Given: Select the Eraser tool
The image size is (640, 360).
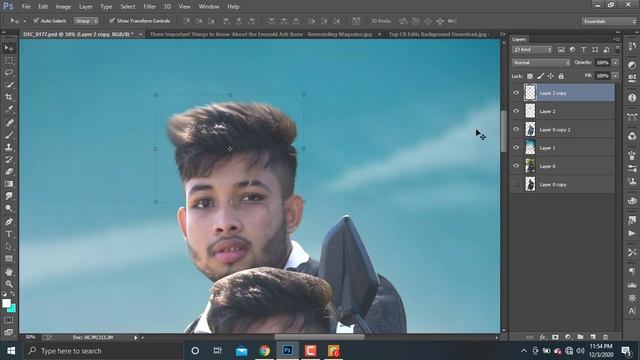Looking at the screenshot, I should (x=9, y=171).
